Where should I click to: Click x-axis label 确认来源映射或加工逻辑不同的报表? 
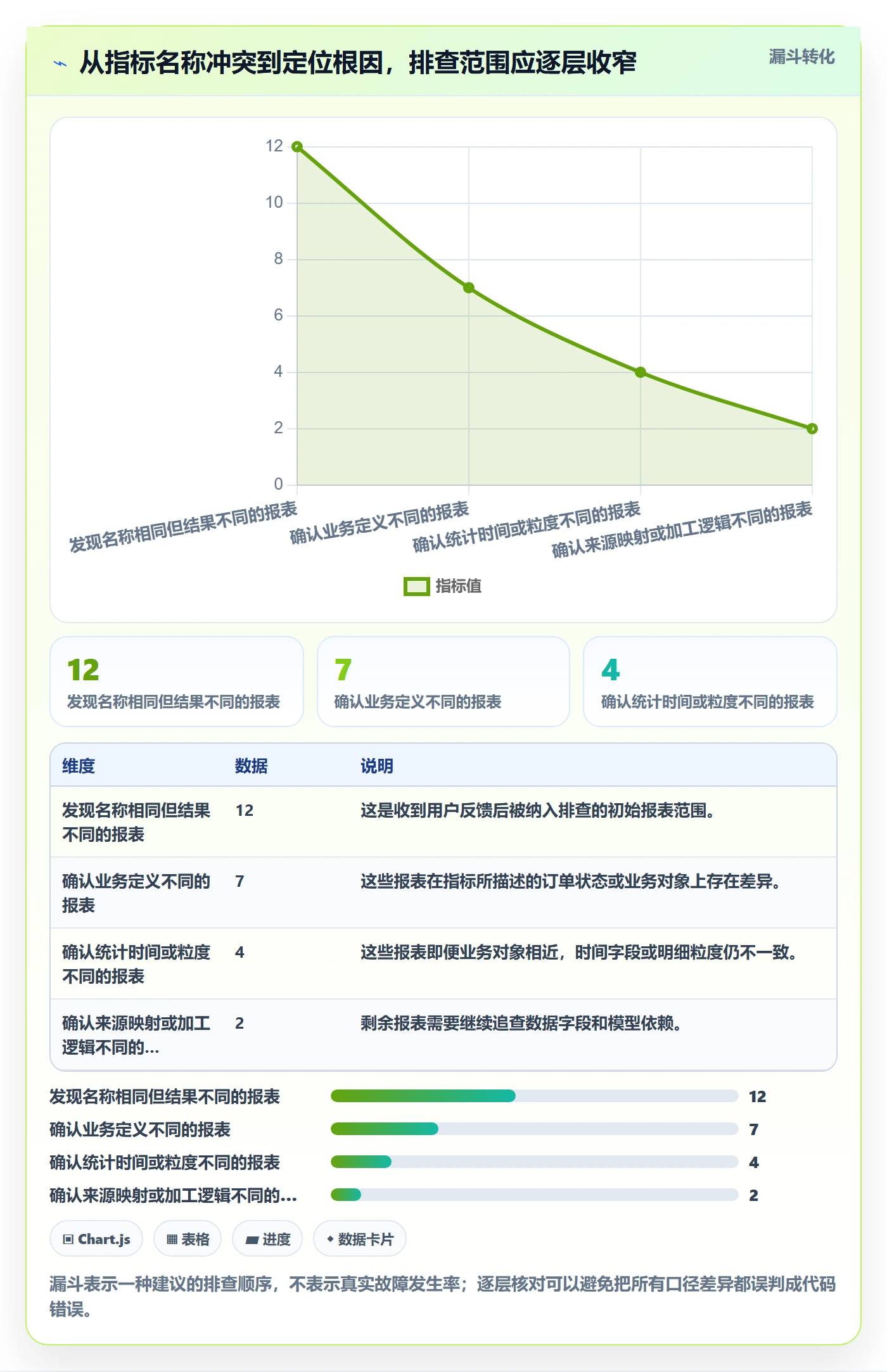pos(682,530)
